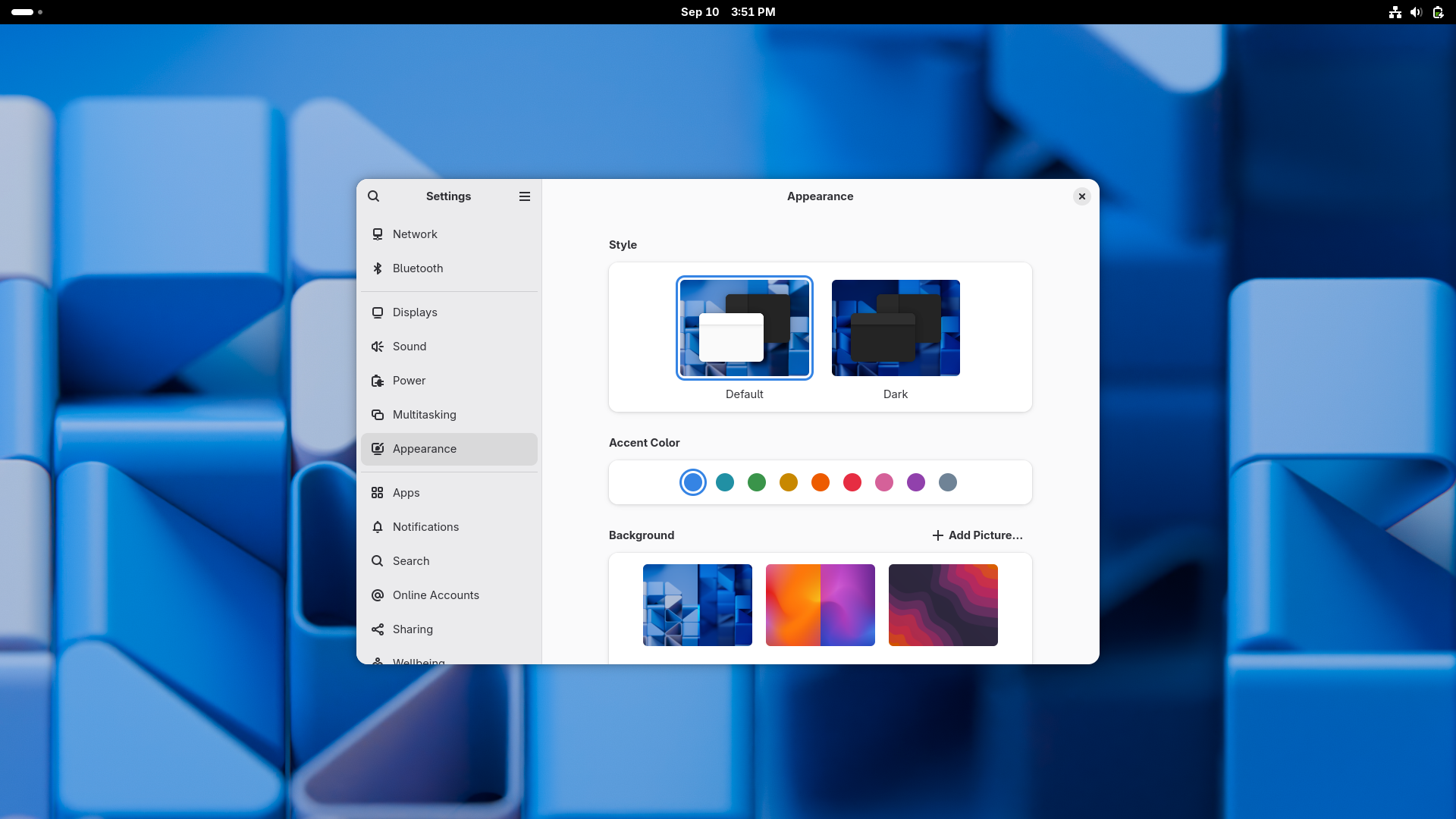Select the dark red waves background thumbnail
The image size is (1456, 819).
[x=943, y=605]
